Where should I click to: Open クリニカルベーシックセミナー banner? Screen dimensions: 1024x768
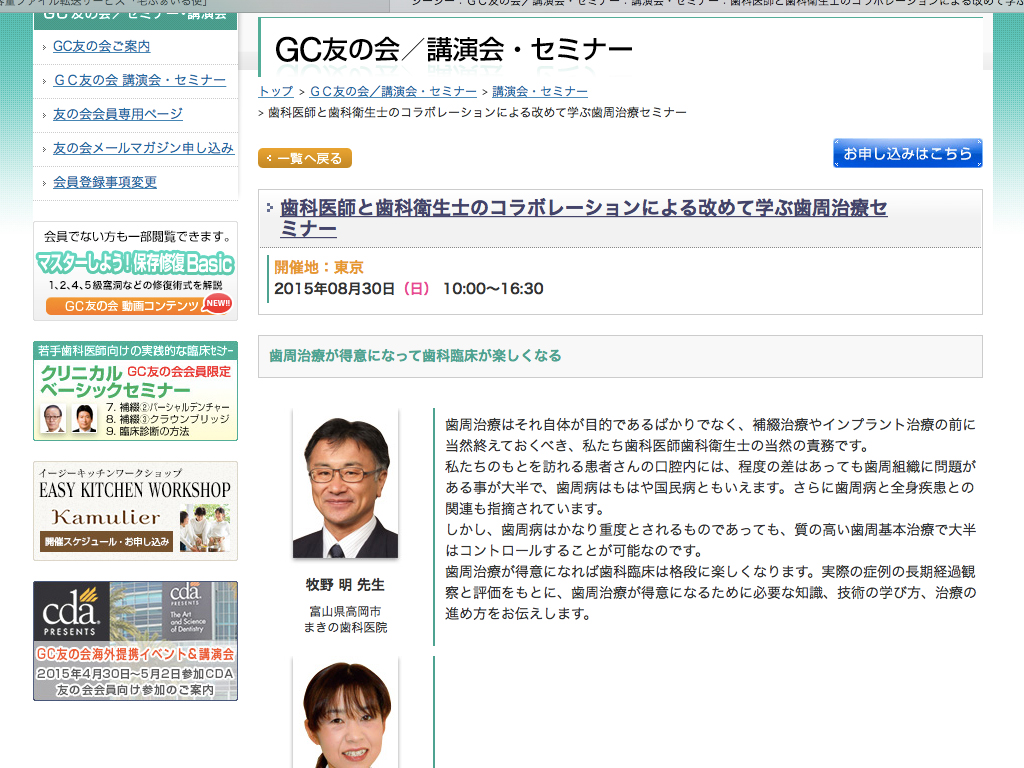tap(135, 391)
